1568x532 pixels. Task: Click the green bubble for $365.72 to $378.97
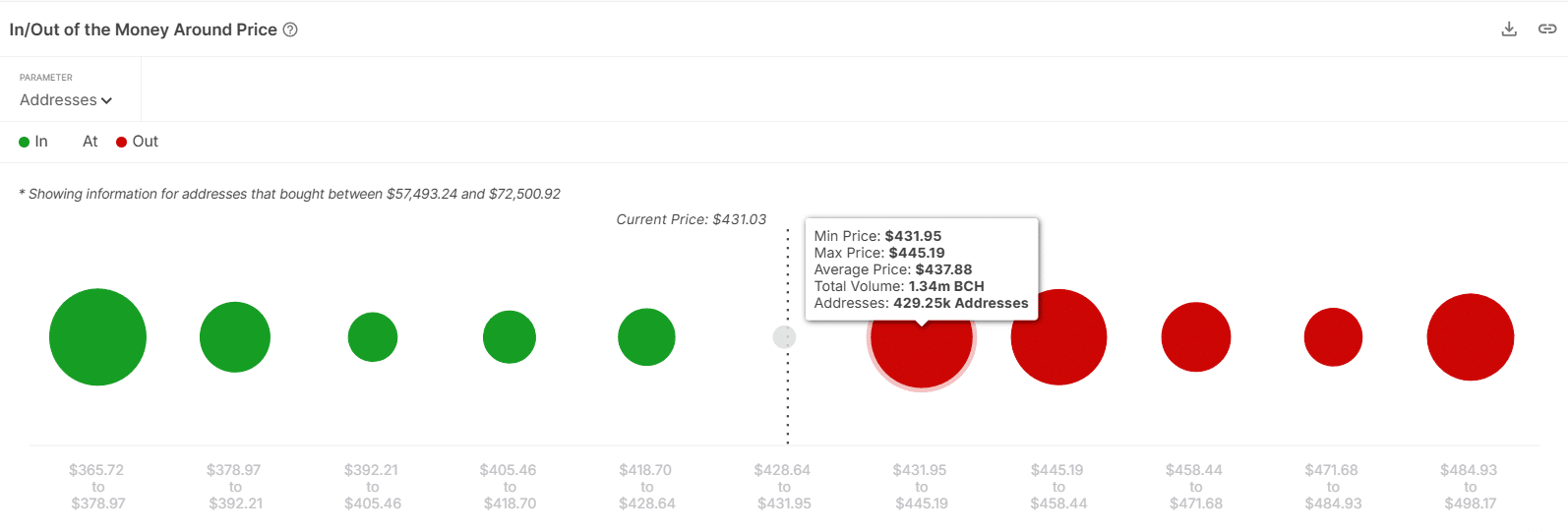(x=97, y=337)
